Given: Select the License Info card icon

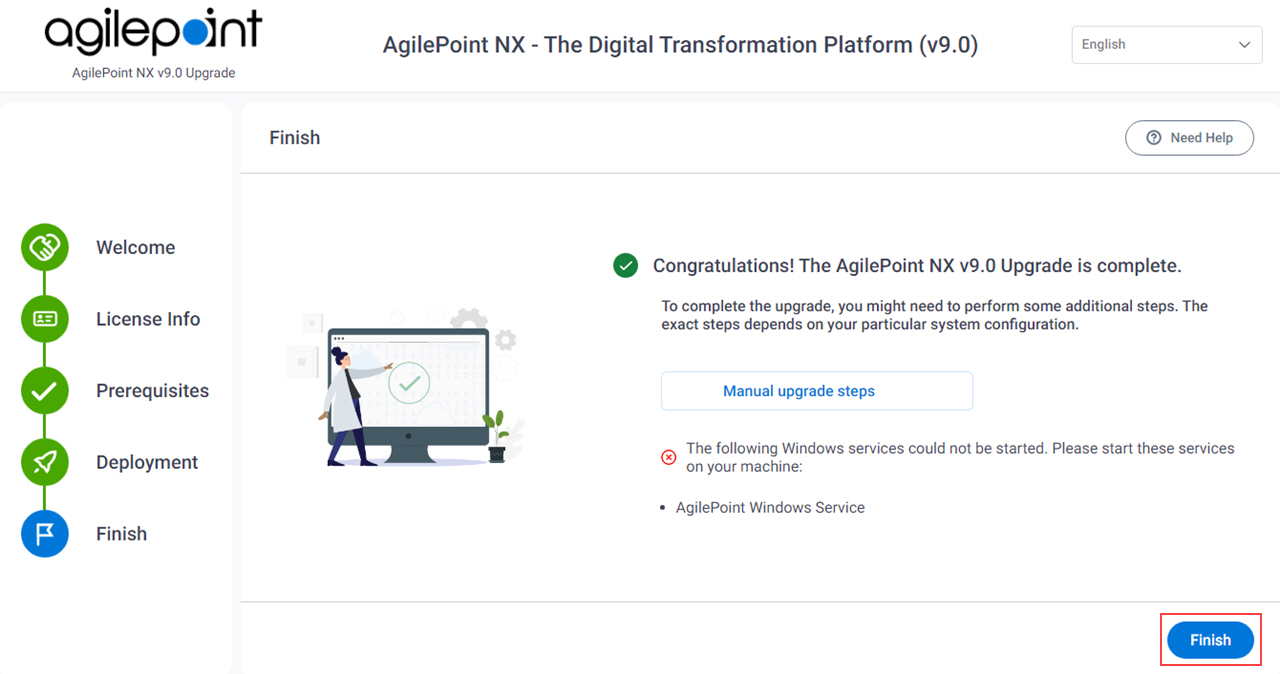Looking at the screenshot, I should (x=45, y=319).
